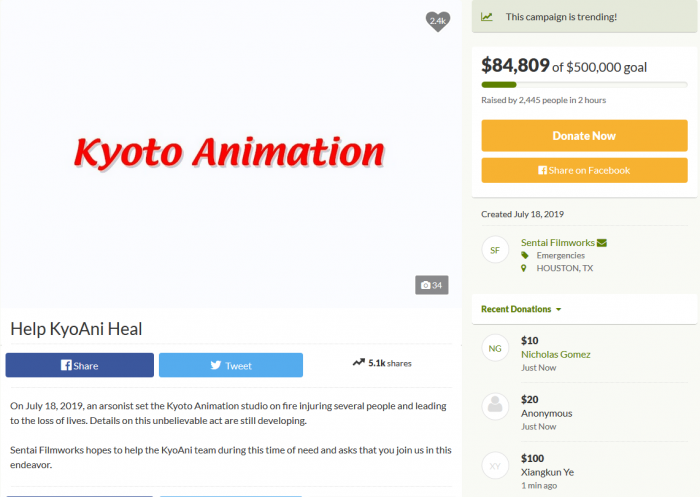
Task: Click the orange Share on Facebook button
Action: [584, 170]
